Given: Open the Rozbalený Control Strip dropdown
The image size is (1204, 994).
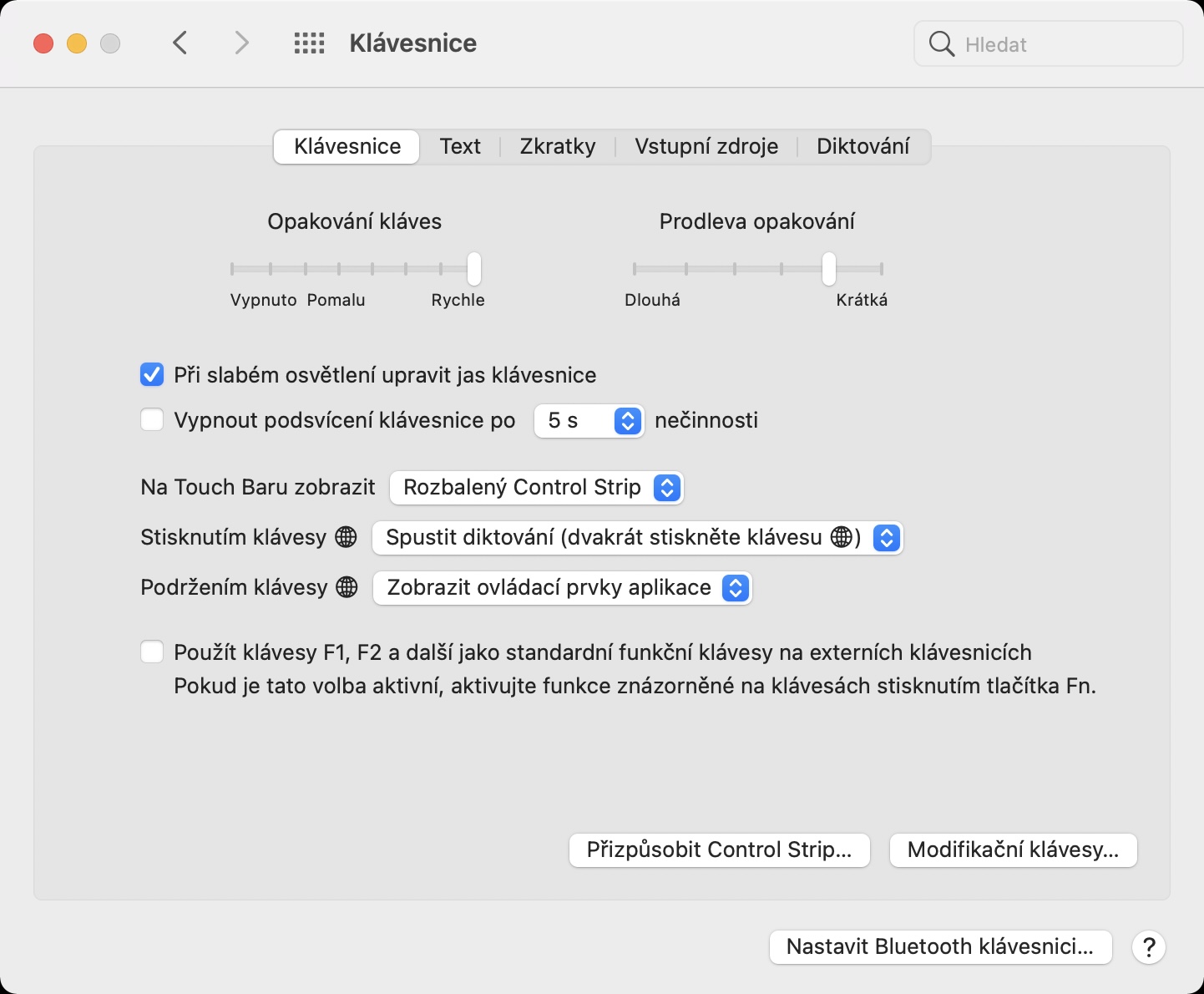Looking at the screenshot, I should [x=536, y=488].
